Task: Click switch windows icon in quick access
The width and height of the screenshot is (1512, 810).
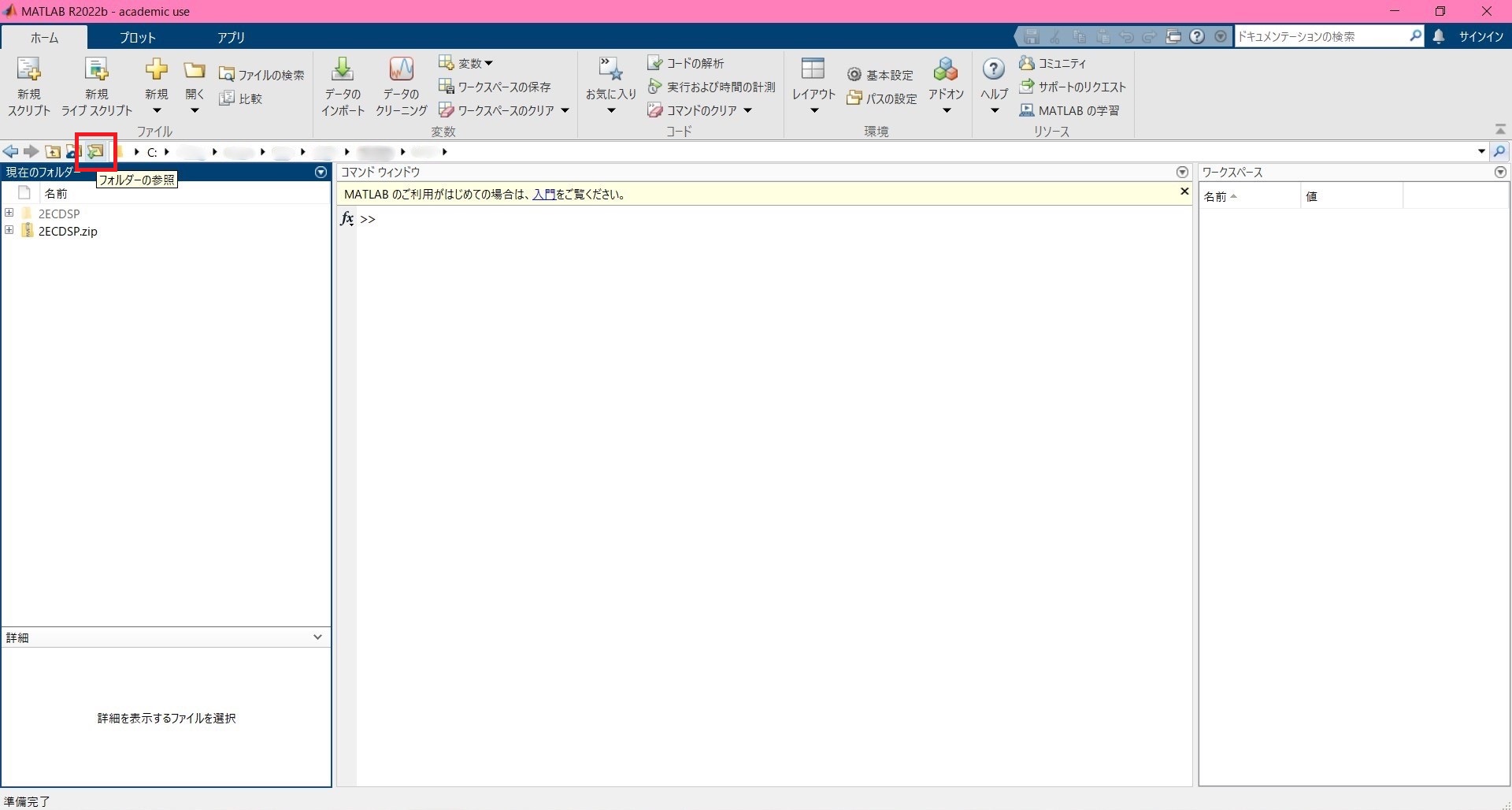Action: tap(1173, 36)
